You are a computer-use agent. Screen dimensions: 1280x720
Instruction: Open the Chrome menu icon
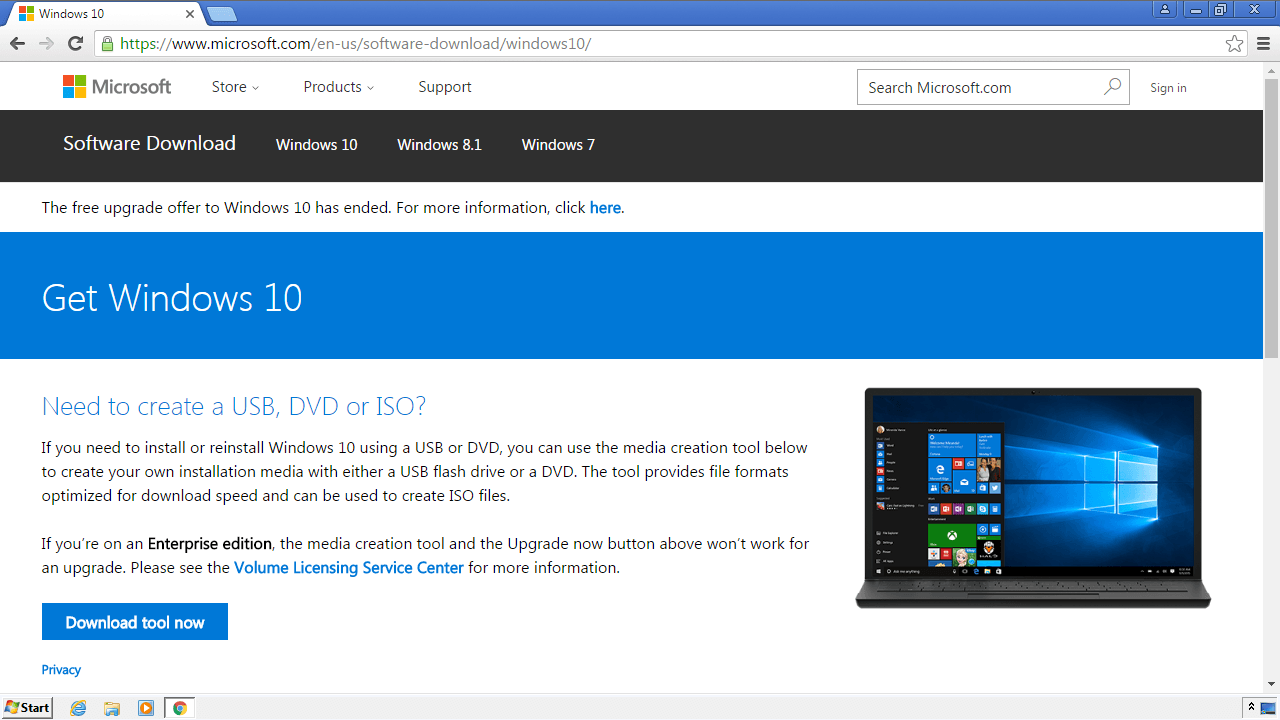[x=1264, y=44]
